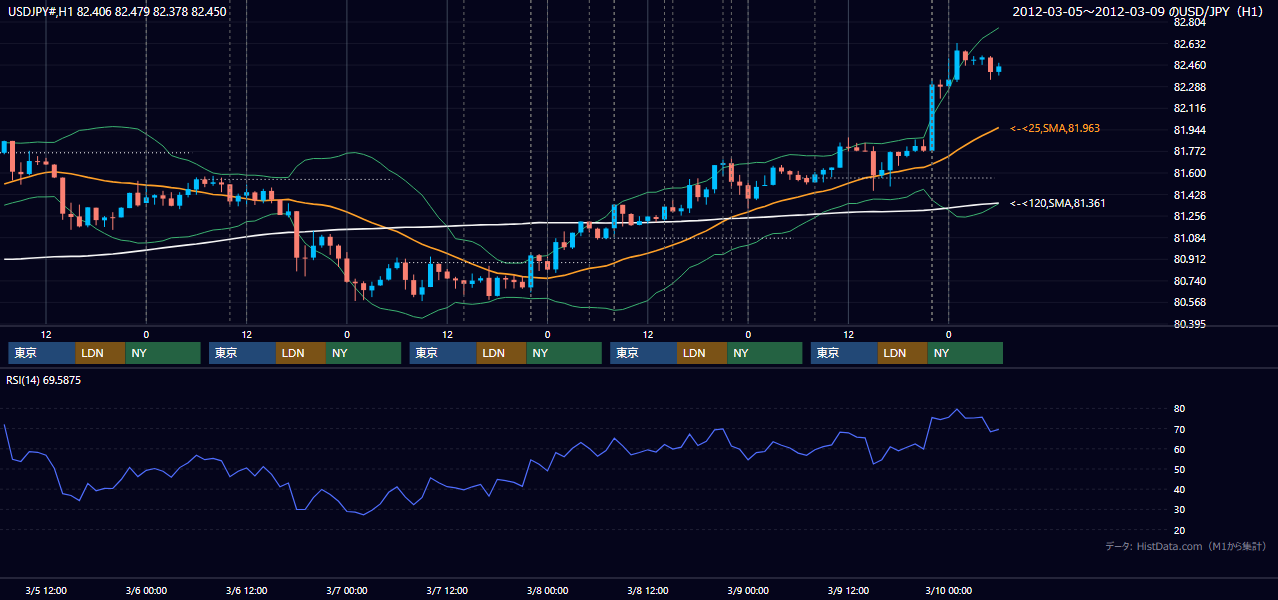Viewport: 1278px width, 600px height.
Task: Choose the 東京 session block for 3/8
Action: click(x=644, y=353)
